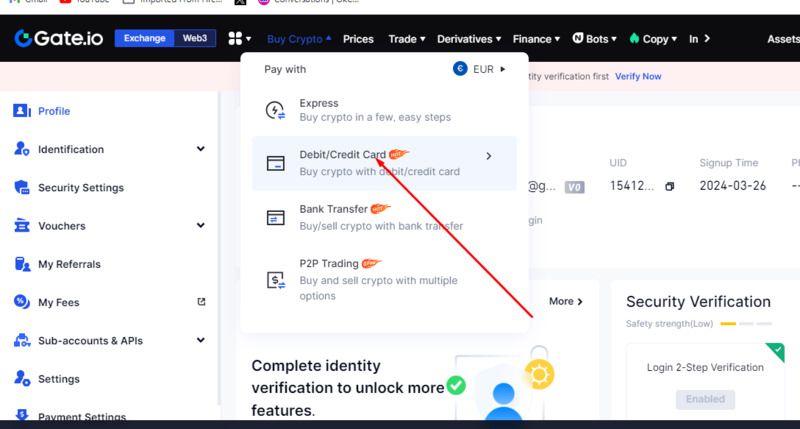Click the Express lightning icon
The width and height of the screenshot is (800, 429).
pyautogui.click(x=276, y=110)
